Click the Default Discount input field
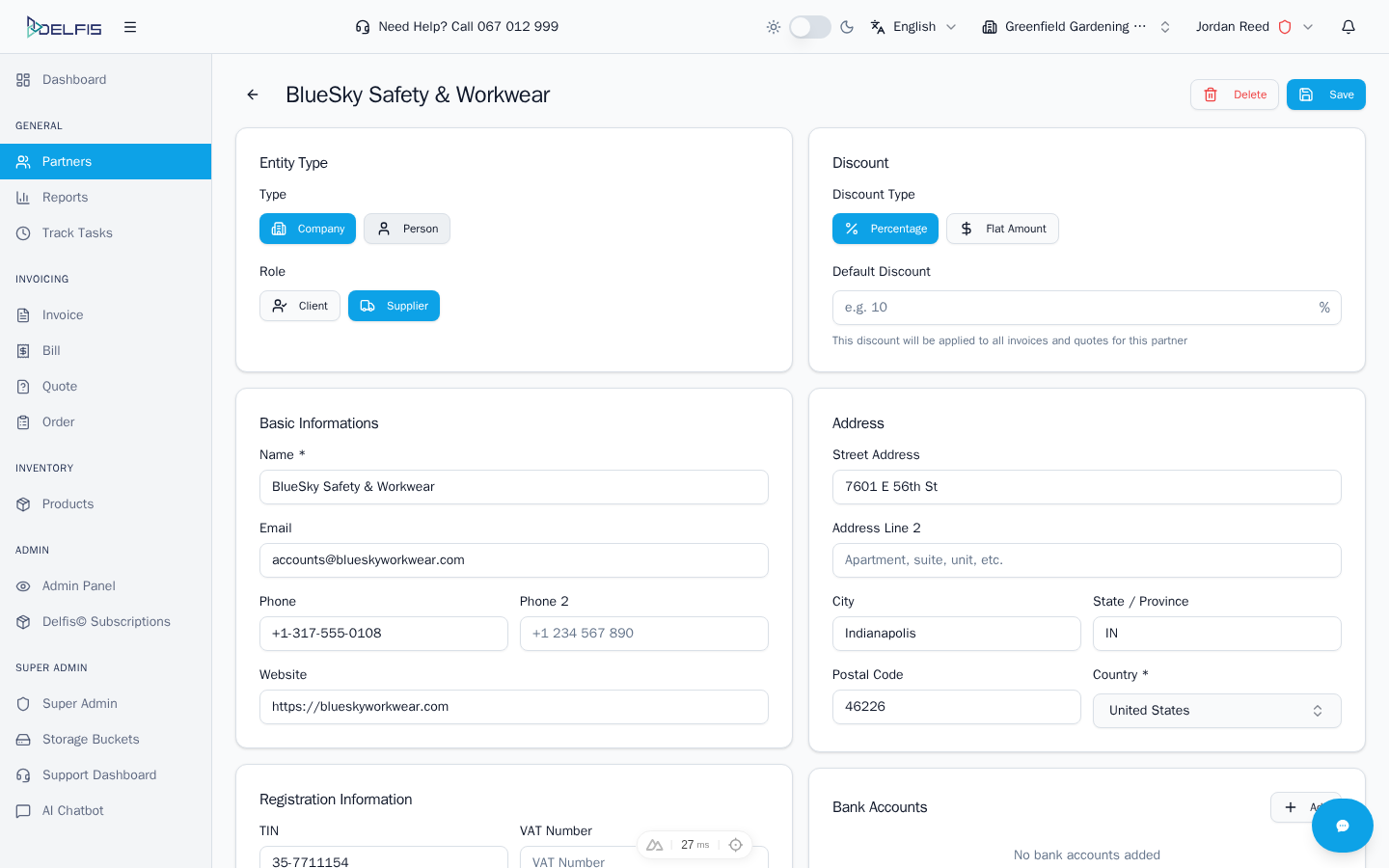1389x868 pixels. tap(1073, 308)
